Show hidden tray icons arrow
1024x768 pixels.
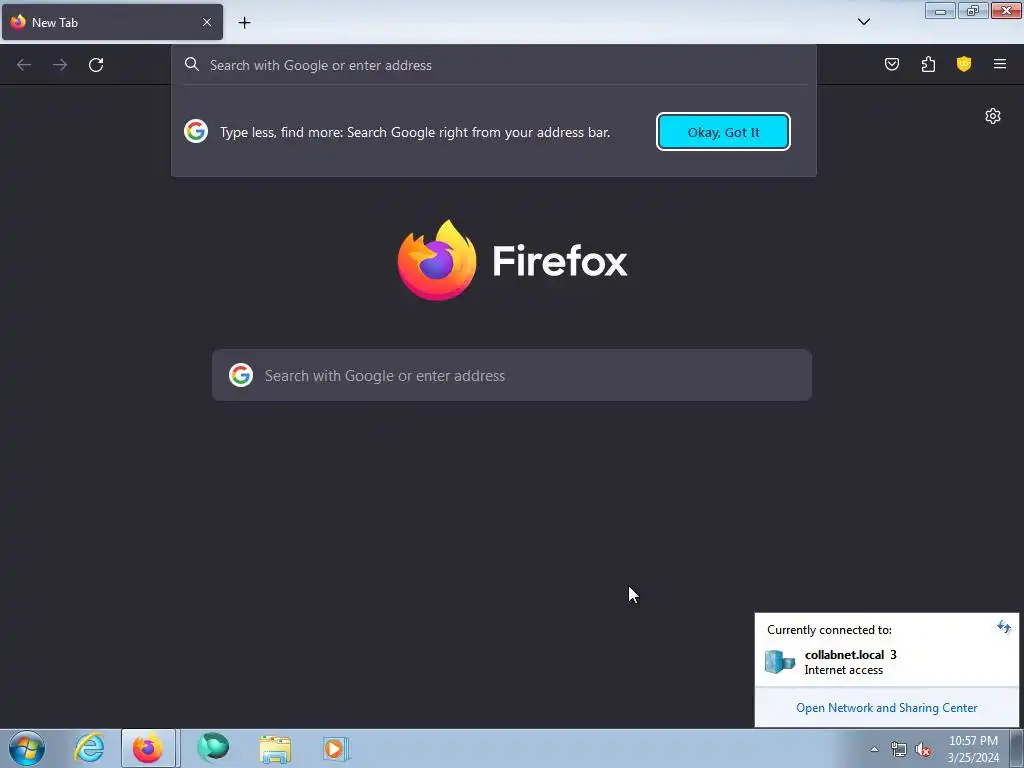point(874,750)
